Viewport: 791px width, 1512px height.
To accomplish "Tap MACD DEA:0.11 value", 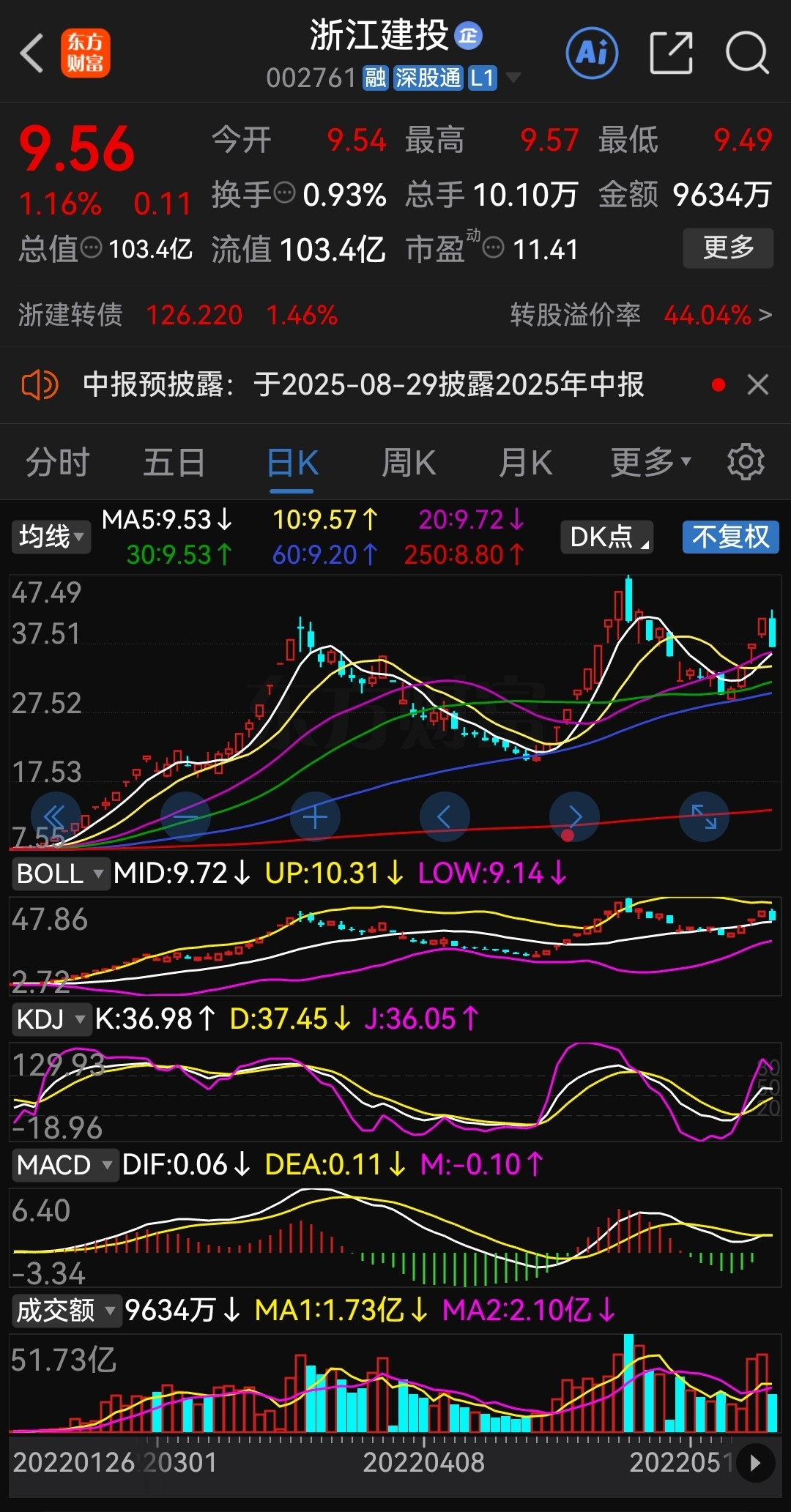I will pos(335,1164).
